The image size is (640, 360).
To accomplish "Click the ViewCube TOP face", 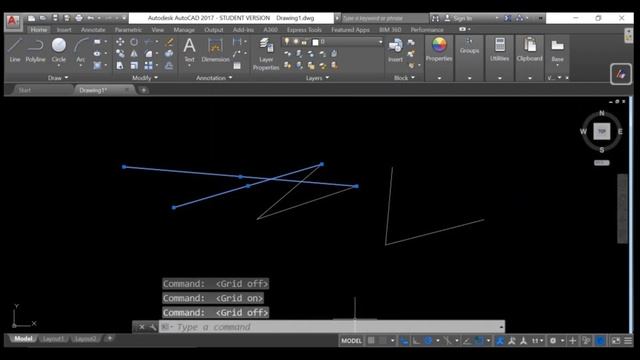I will pyautogui.click(x=602, y=131).
